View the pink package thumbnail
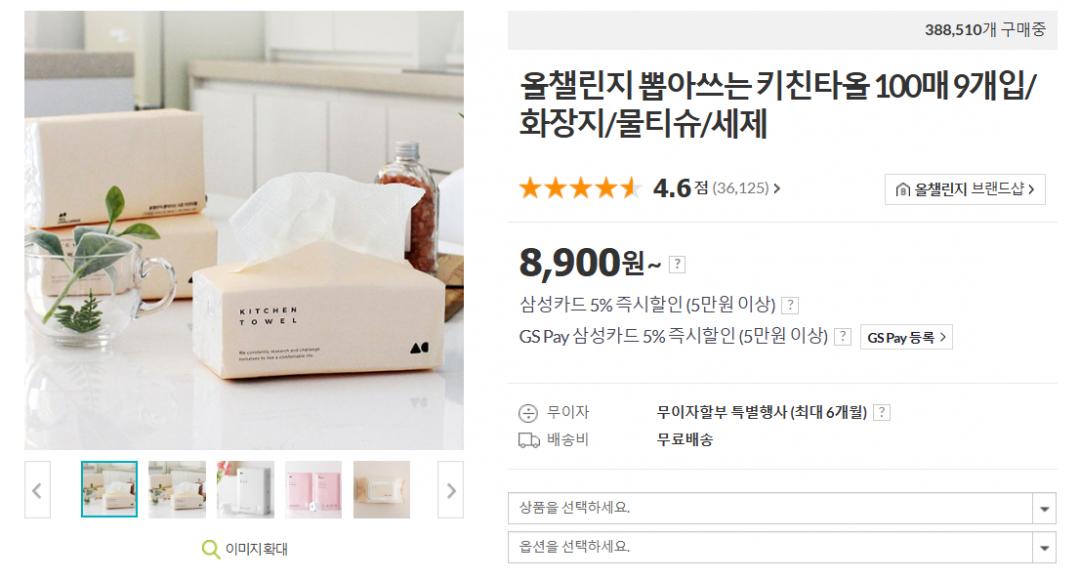Image resolution: width=1080 pixels, height=579 pixels. coord(313,490)
